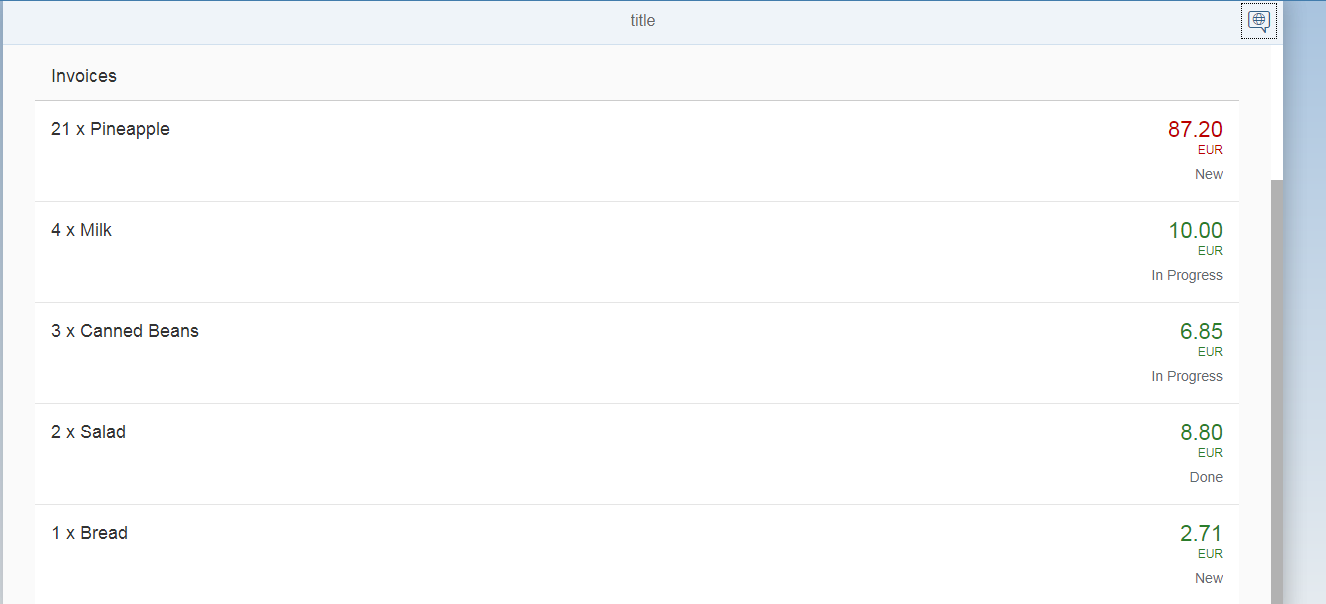This screenshot has height=604, width=1326.
Task: Click the Invoices list header
Action: click(x=84, y=76)
